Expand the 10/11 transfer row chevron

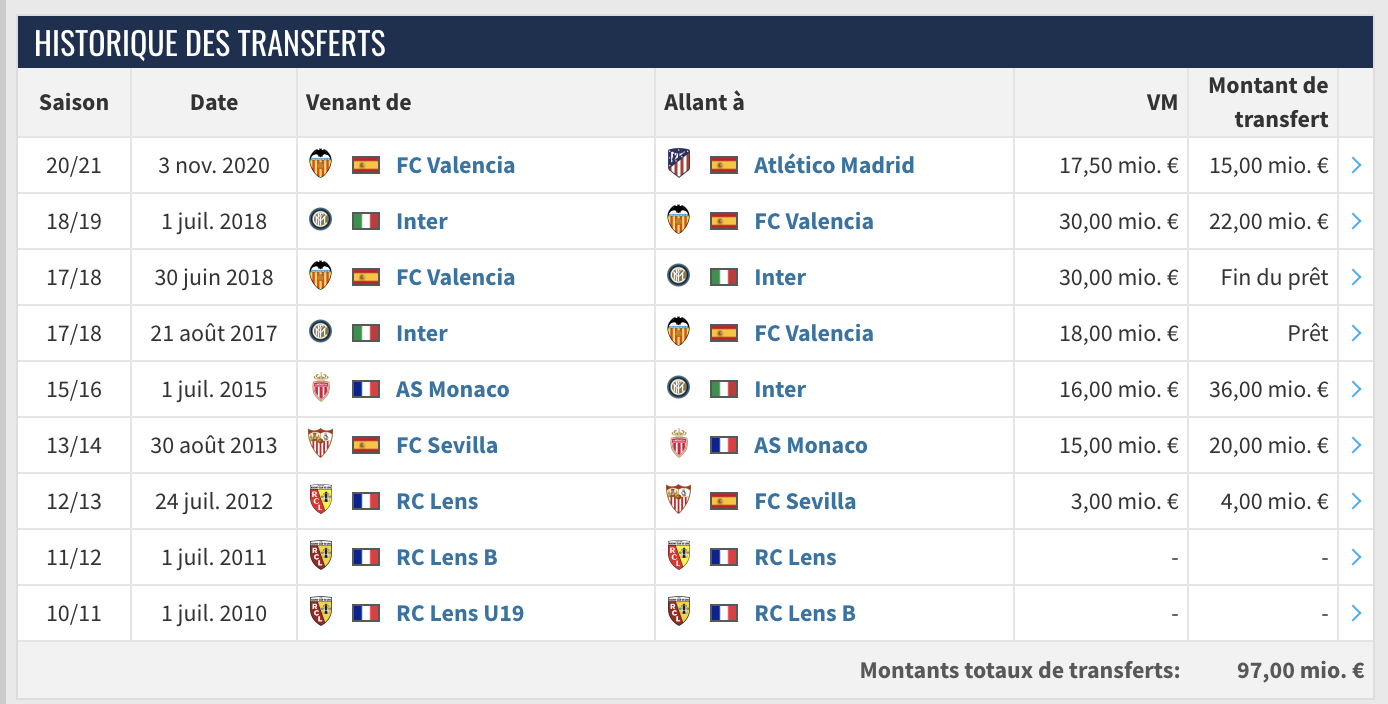pos(1356,613)
